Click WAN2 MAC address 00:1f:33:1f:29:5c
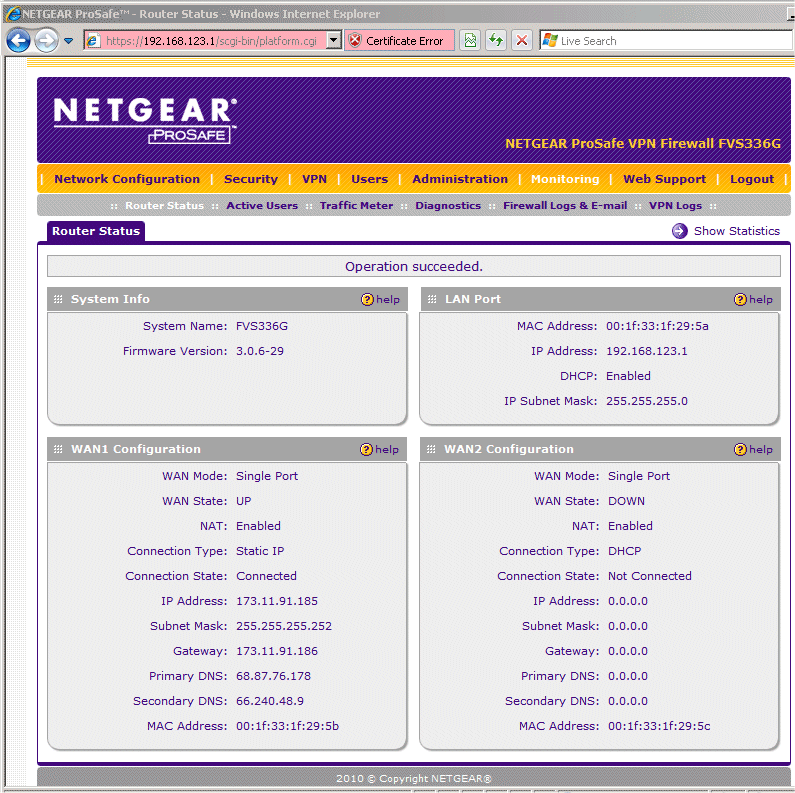Screen dimensions: 795x793 coord(659,726)
